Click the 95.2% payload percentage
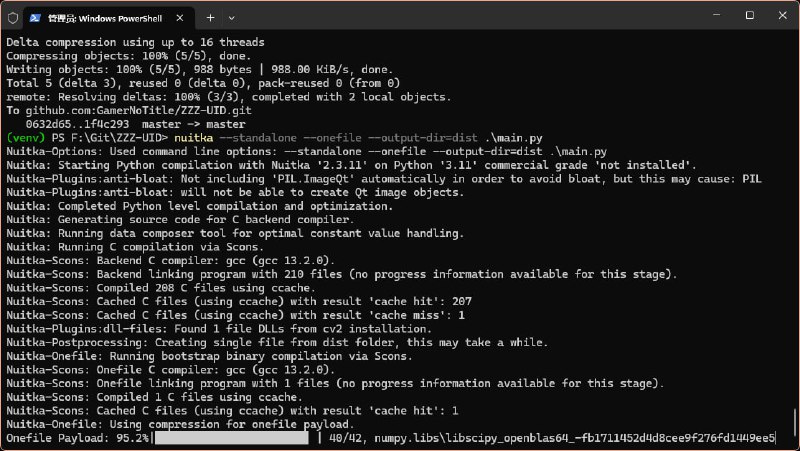Viewport: 800px width, 451px height. (x=129, y=438)
